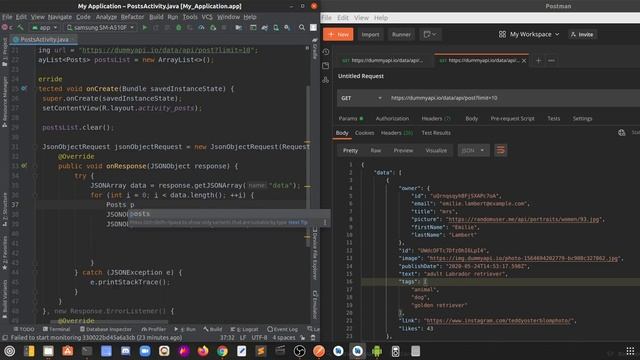
Task: Switch response view to Preview
Action: (x=403, y=150)
